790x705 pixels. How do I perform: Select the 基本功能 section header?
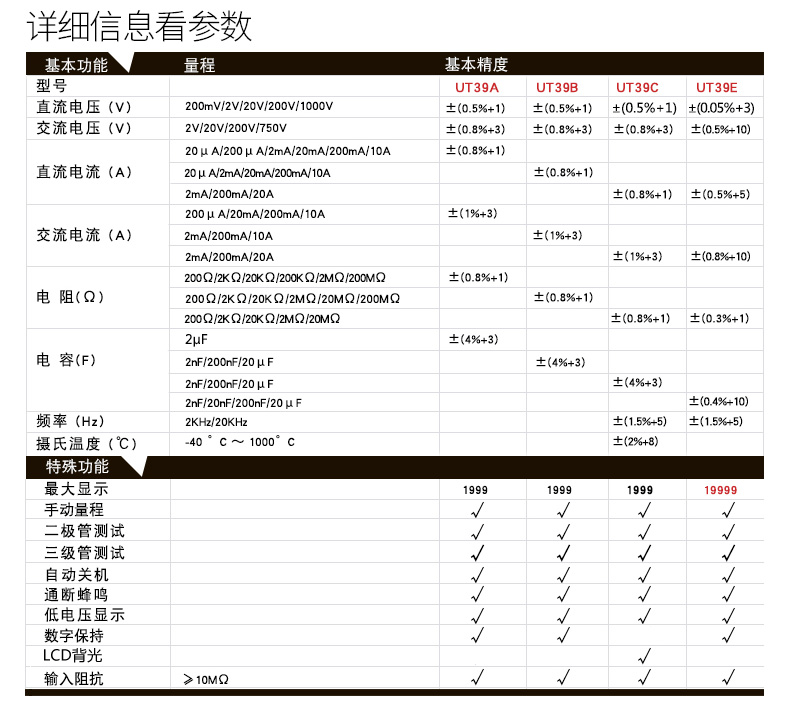[x=76, y=65]
